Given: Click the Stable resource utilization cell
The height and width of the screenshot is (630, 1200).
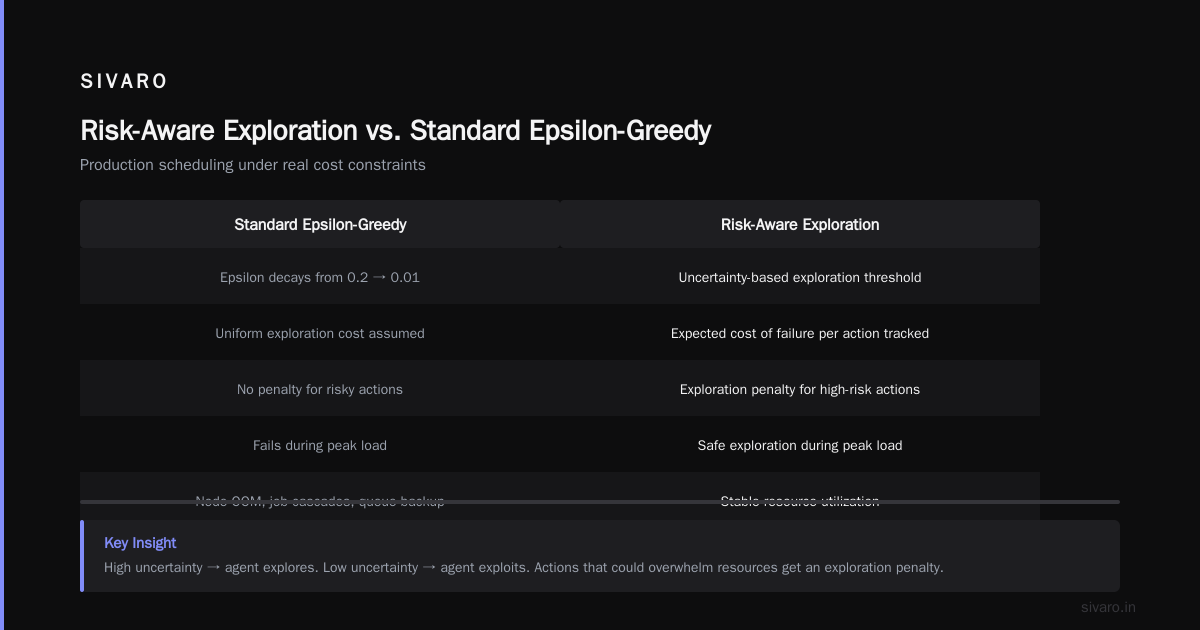Looking at the screenshot, I should [x=800, y=496].
